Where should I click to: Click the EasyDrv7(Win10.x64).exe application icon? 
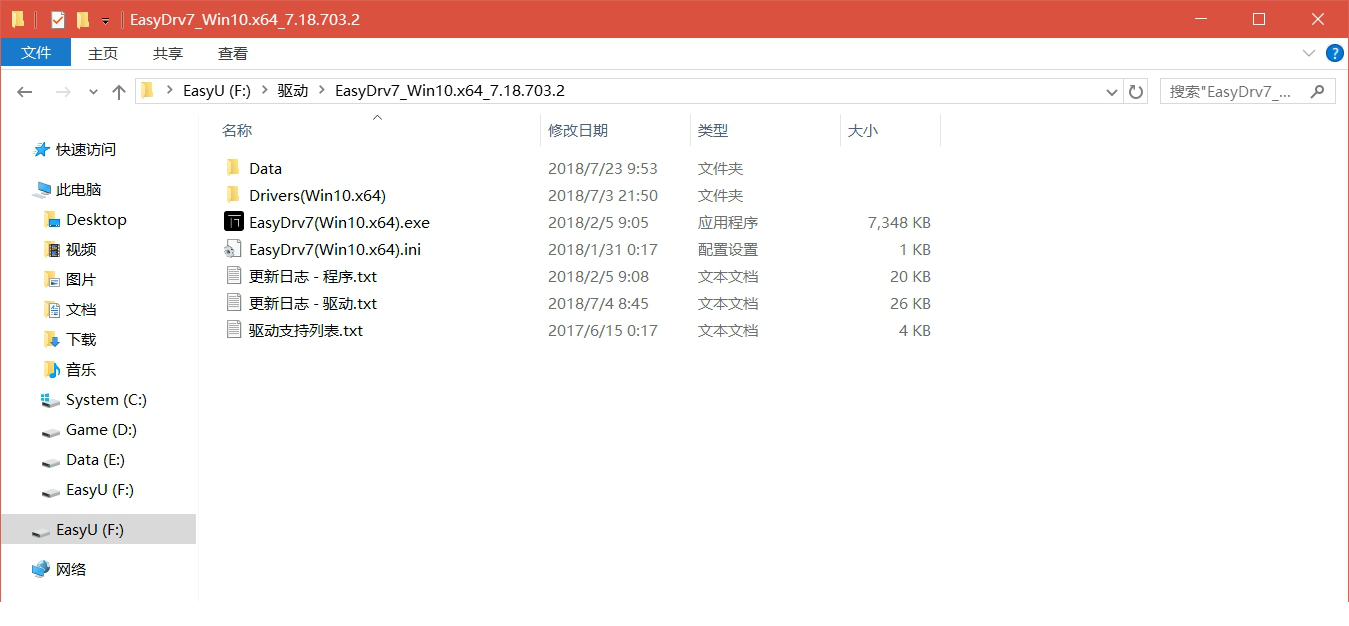click(234, 222)
